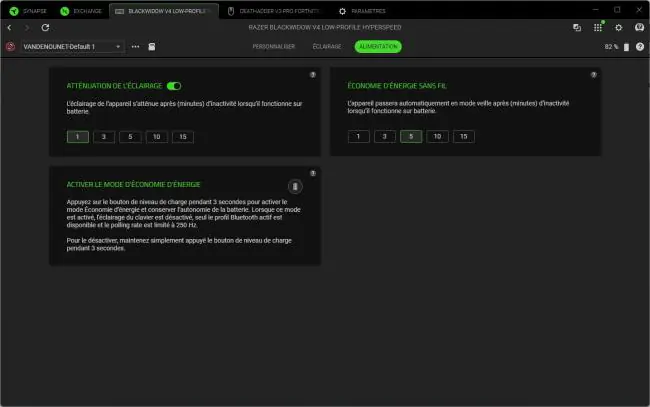Set wireless sleep to 5 minutes

coord(411,136)
